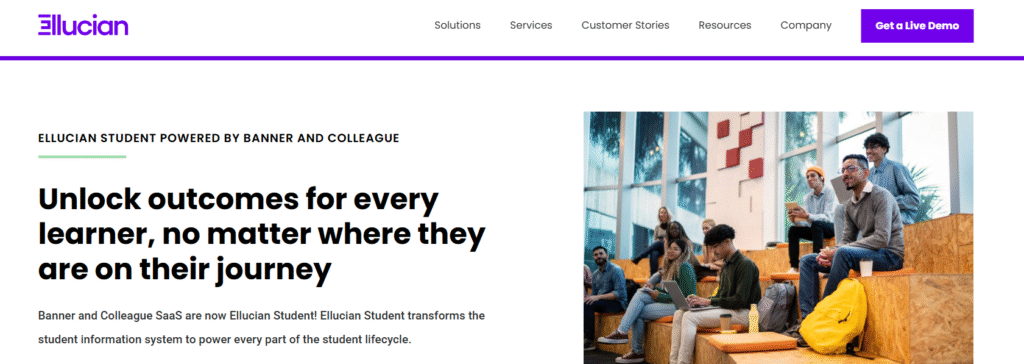Open the Solutions menu
Screen dimensions: 1024x364
pos(457,25)
